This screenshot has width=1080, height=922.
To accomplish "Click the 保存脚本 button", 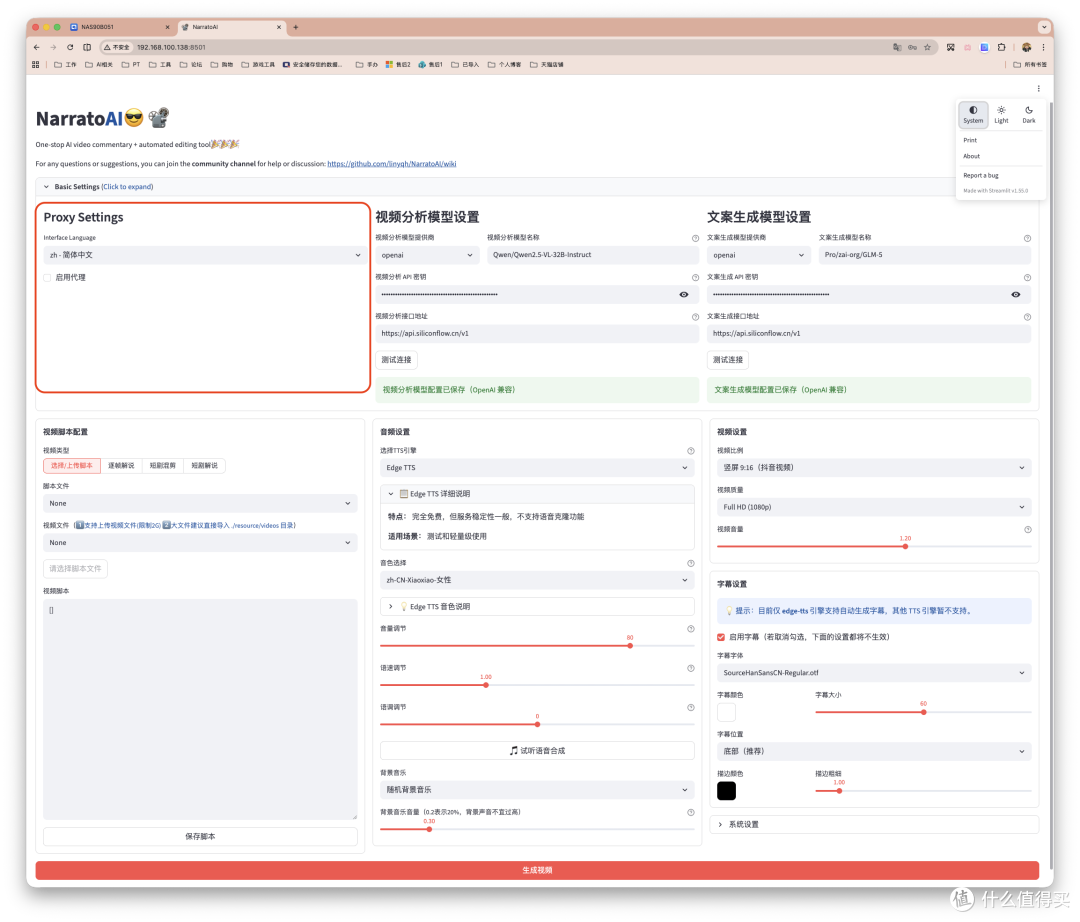I will coord(200,837).
